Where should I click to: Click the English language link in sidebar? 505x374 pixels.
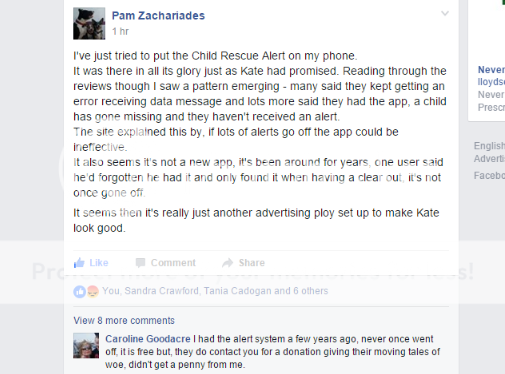489,146
